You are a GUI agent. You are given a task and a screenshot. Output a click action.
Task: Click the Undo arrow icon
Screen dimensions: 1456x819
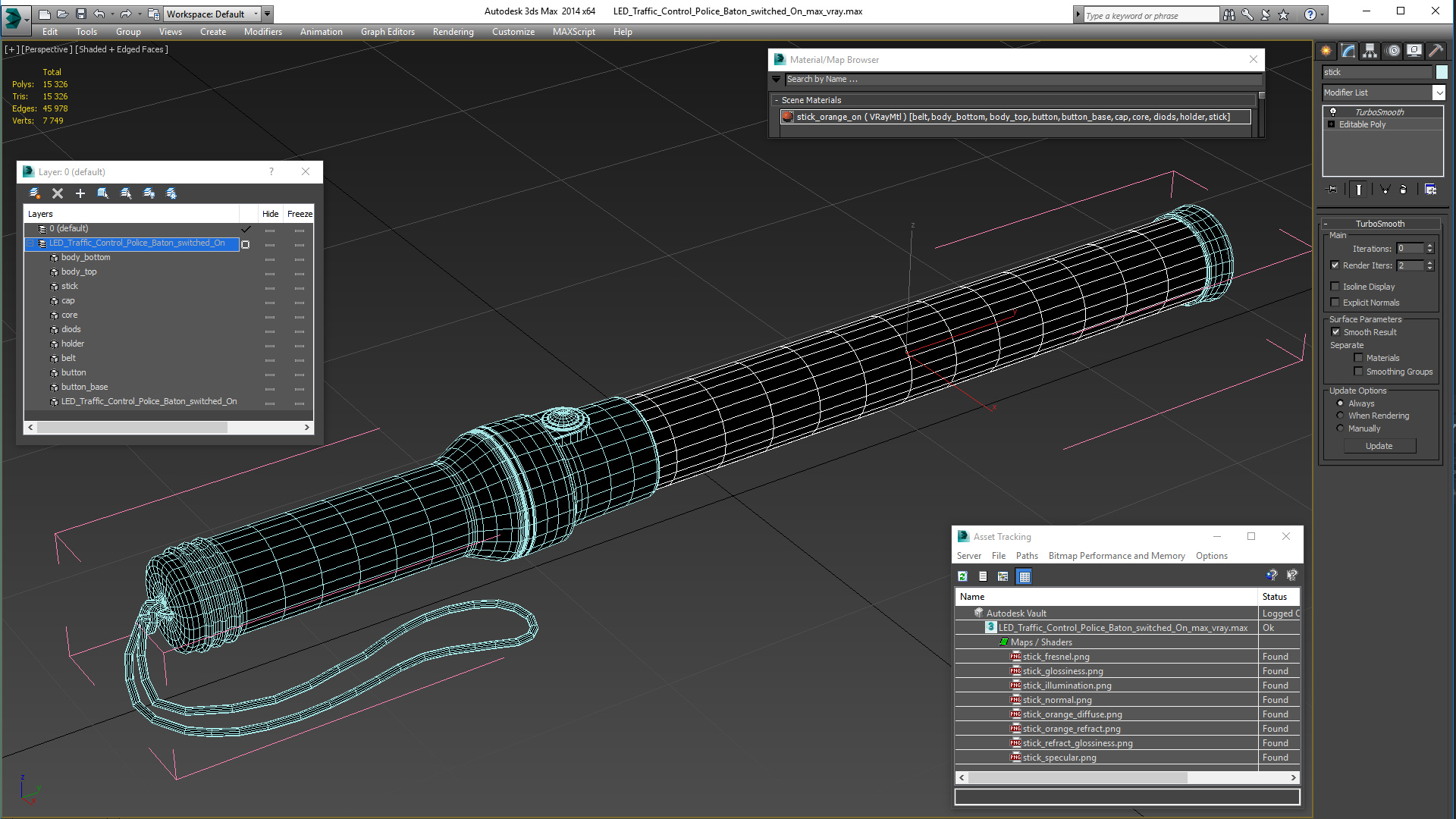[99, 14]
